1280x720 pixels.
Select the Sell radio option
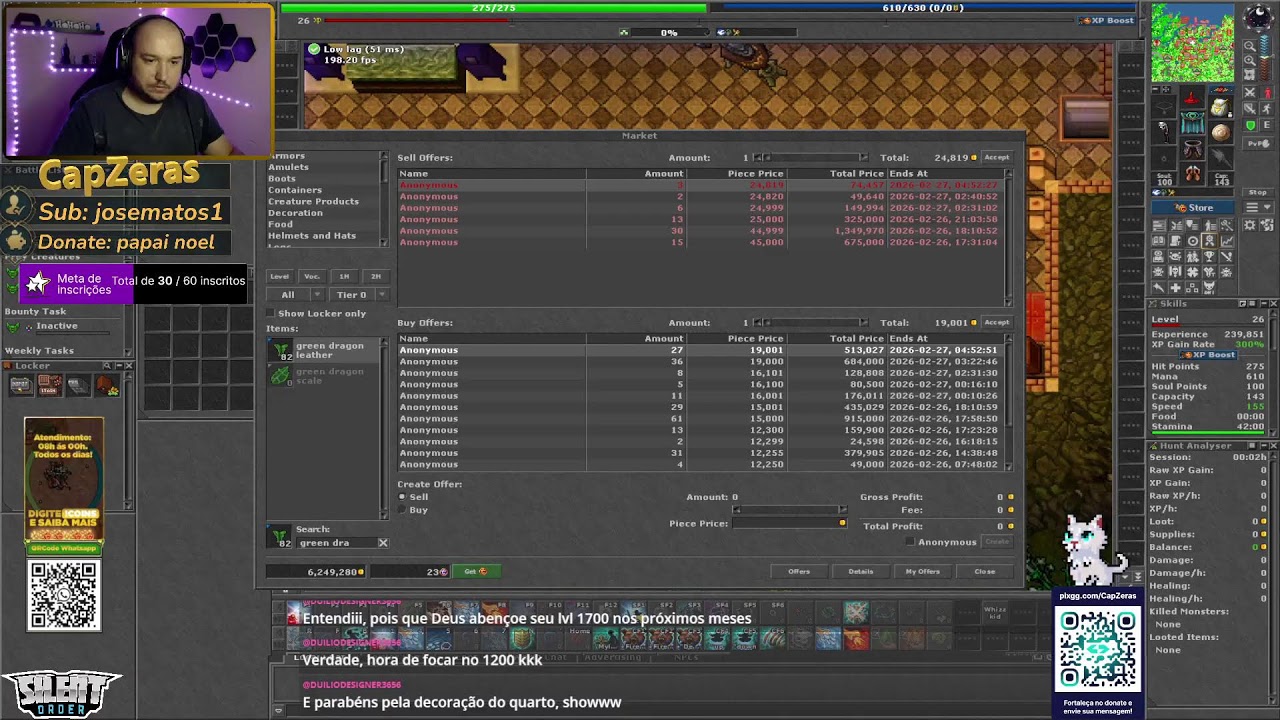[x=402, y=497]
